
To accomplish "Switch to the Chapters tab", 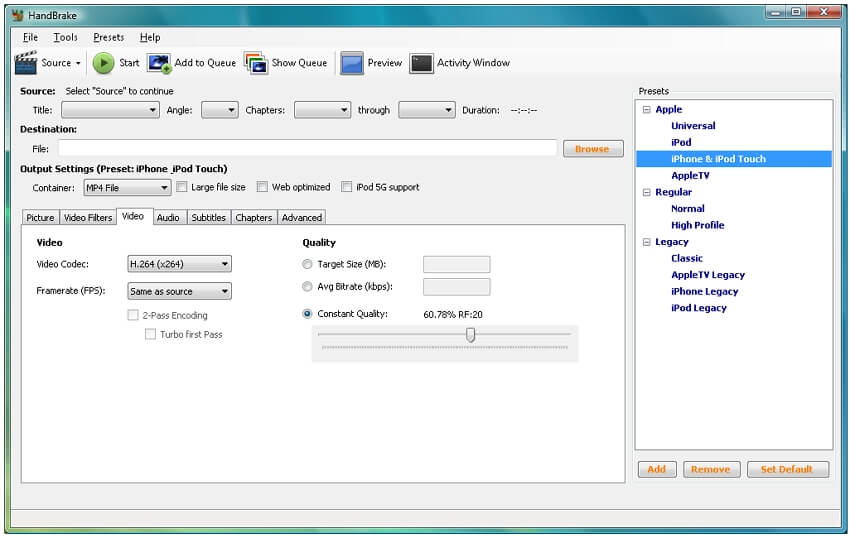I will [254, 217].
